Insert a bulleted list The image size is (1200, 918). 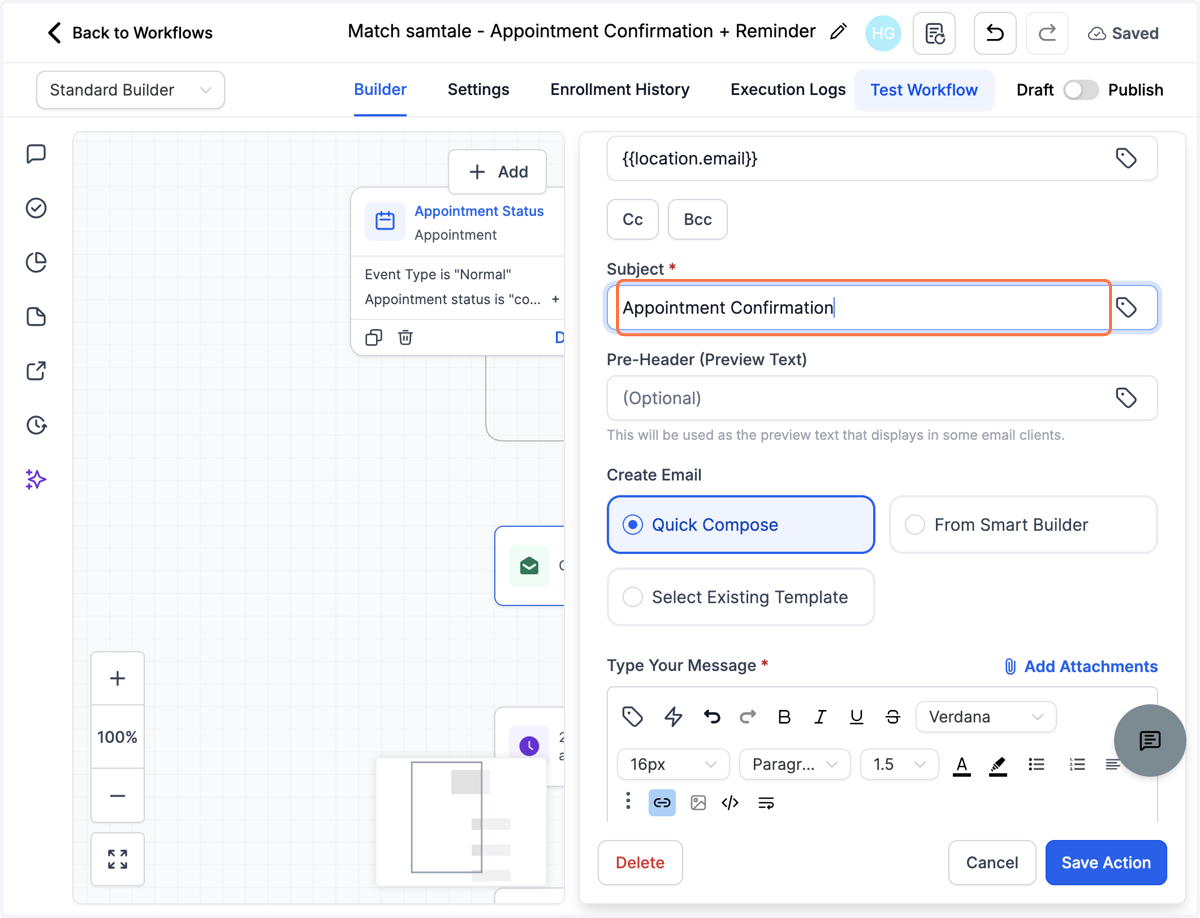[1037, 764]
